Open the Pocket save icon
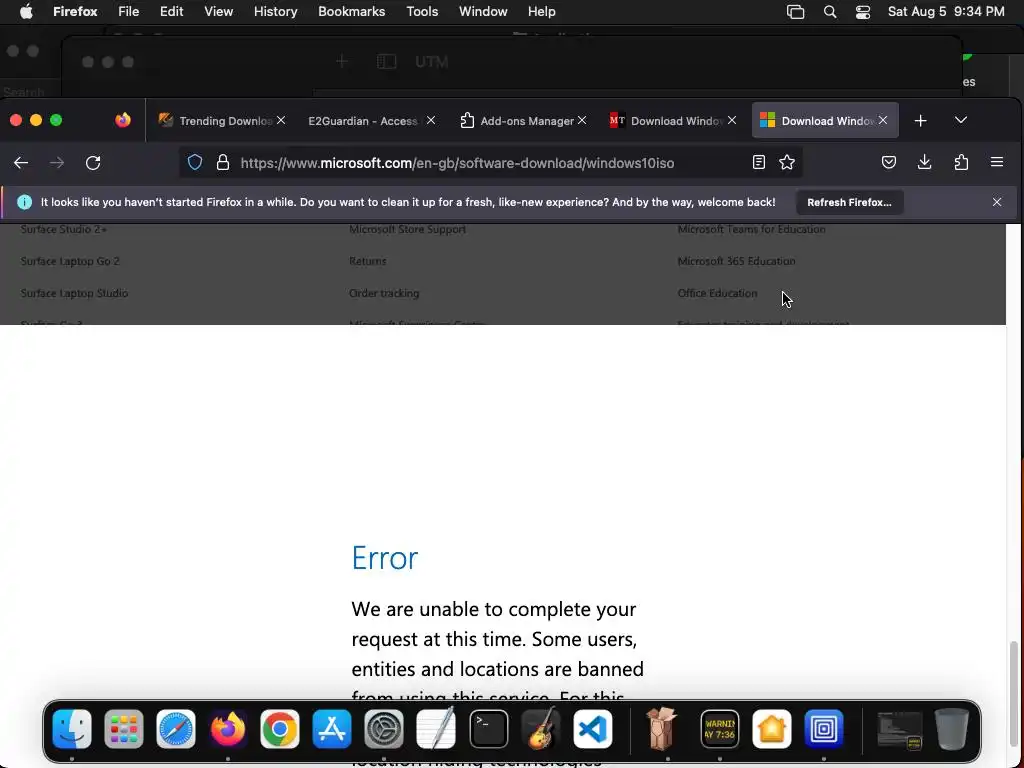The width and height of the screenshot is (1024, 768). 889,163
